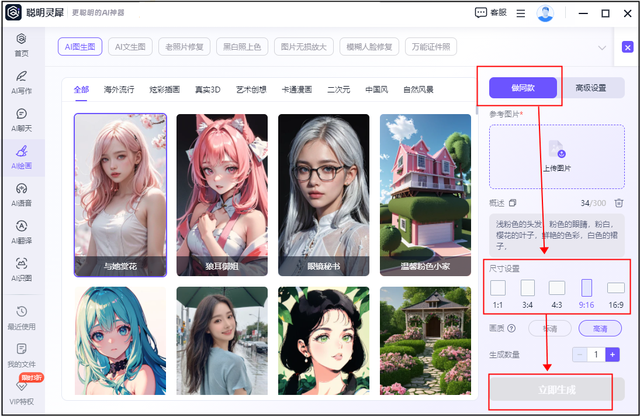Click the 生成数量 quantity field
The width and height of the screenshot is (640, 416).
coord(596,354)
